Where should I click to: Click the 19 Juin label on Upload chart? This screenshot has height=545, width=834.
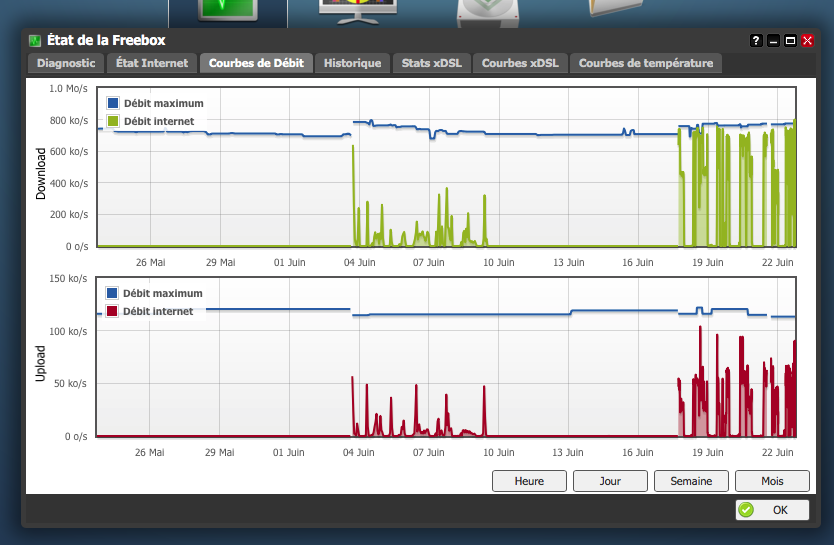(707, 452)
